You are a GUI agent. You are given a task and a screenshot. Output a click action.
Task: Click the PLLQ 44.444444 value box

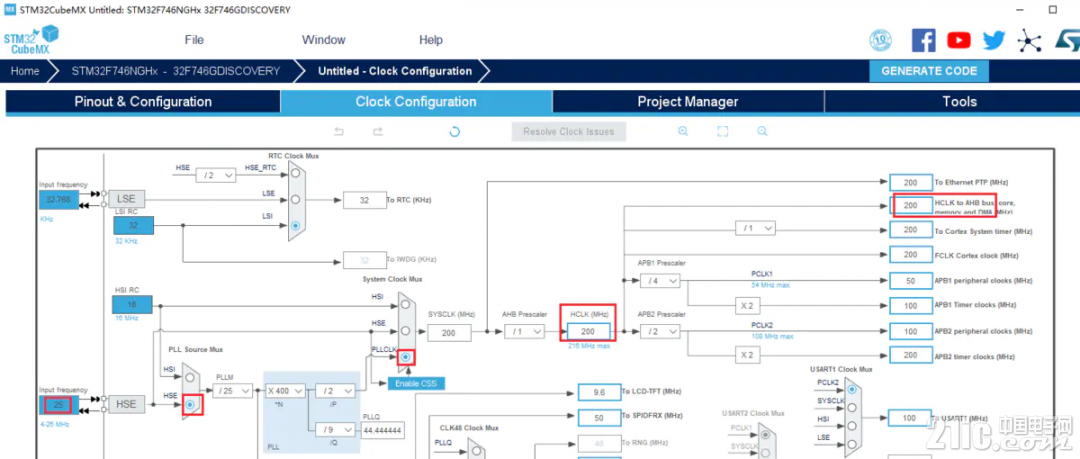point(382,430)
